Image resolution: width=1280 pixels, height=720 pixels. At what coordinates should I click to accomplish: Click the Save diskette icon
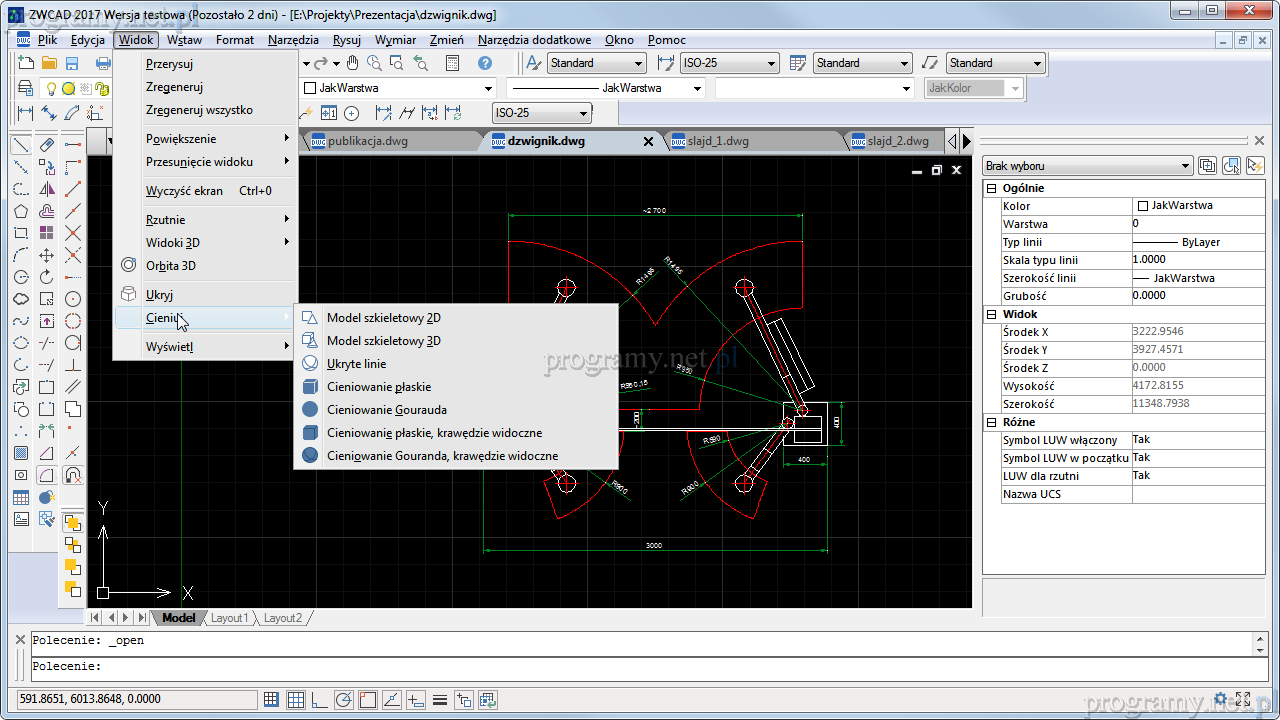[x=72, y=63]
